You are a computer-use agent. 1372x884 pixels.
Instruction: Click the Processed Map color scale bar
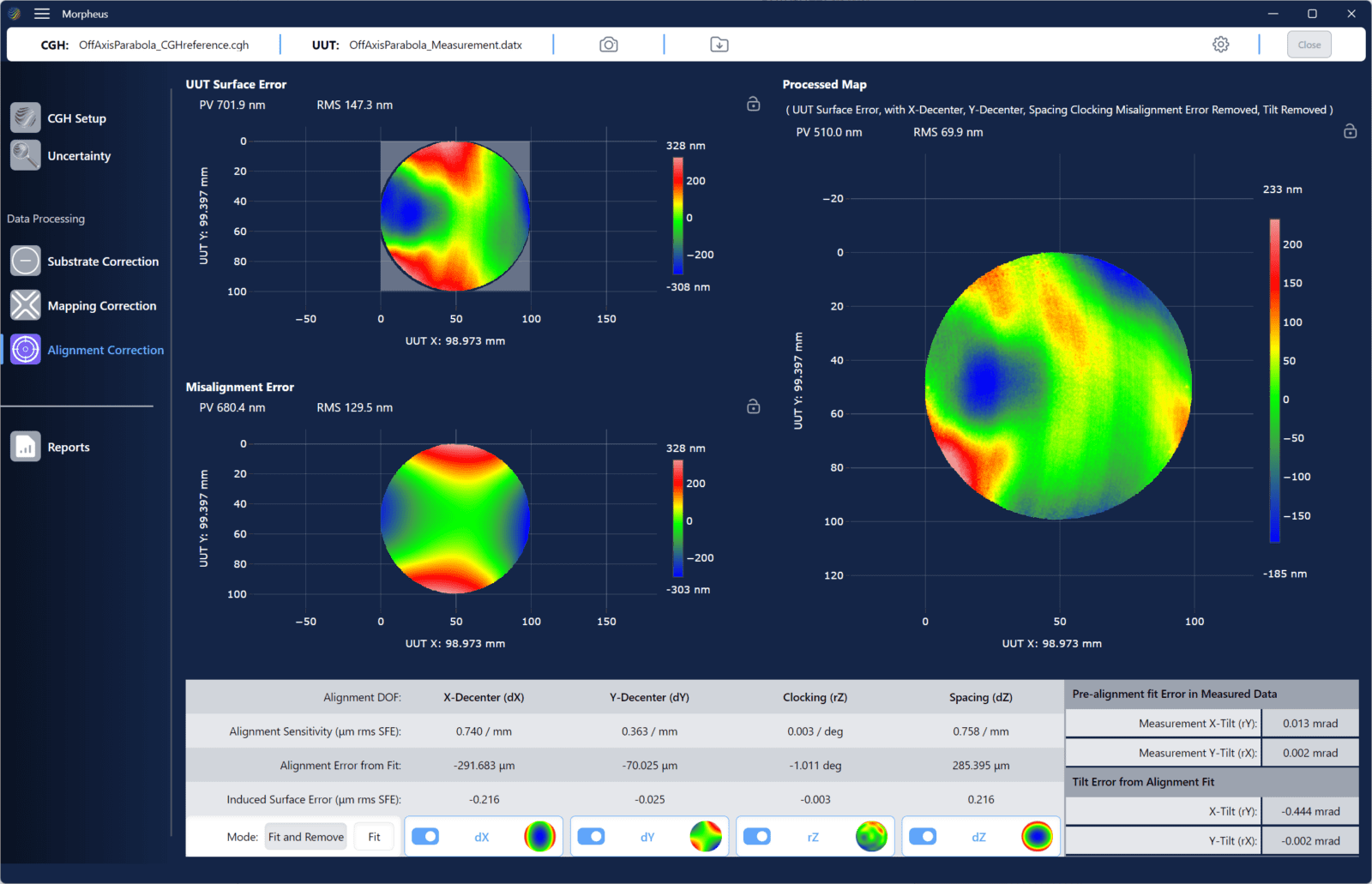[x=1274, y=381]
